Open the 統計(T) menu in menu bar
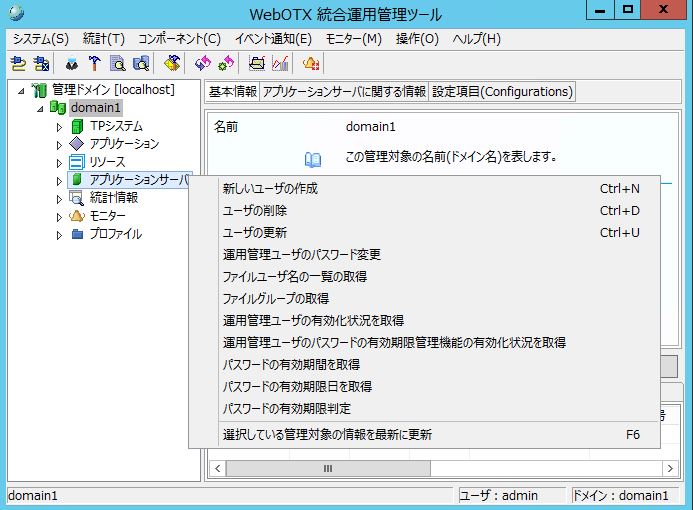 [x=103, y=39]
